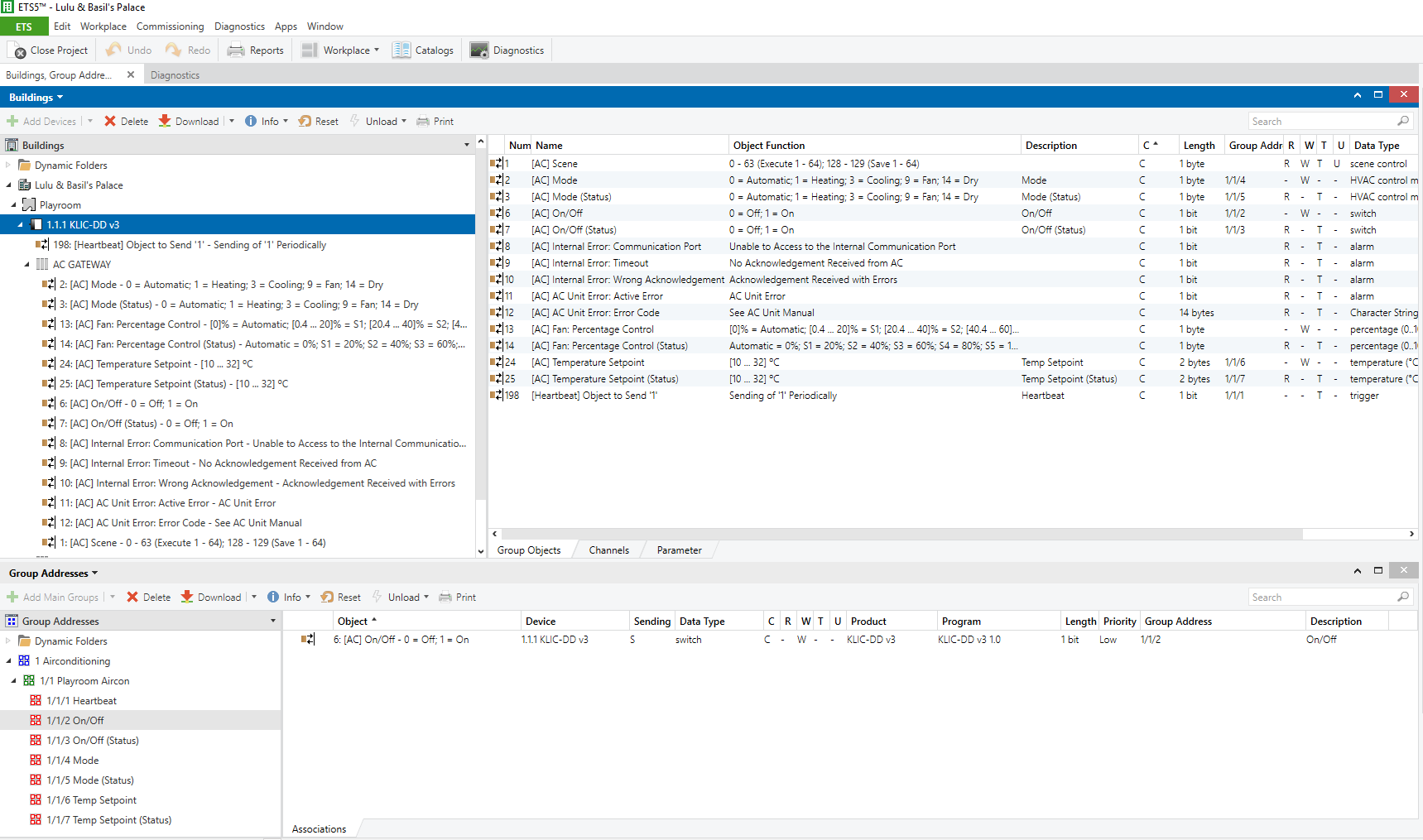
Task: Expand Dynamic Folders under Group Addresses
Action: [8, 641]
